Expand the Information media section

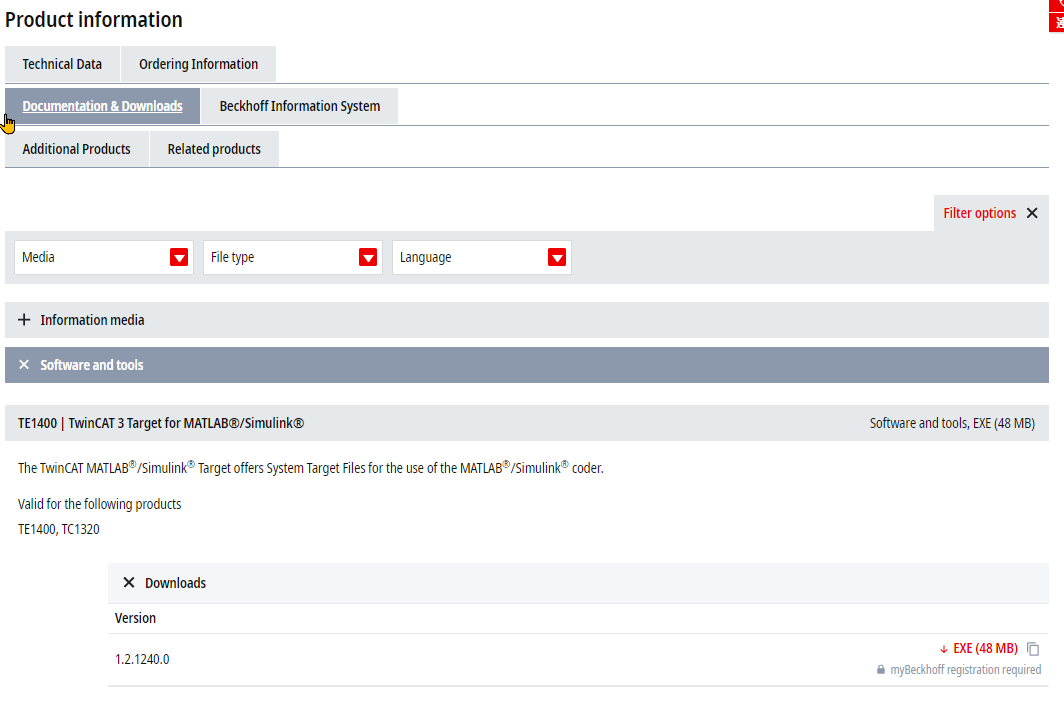point(527,320)
